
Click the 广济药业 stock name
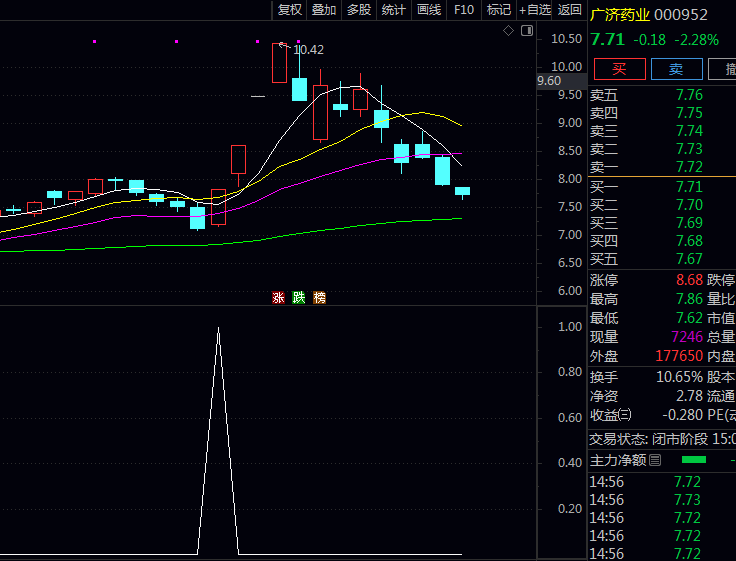coord(619,15)
